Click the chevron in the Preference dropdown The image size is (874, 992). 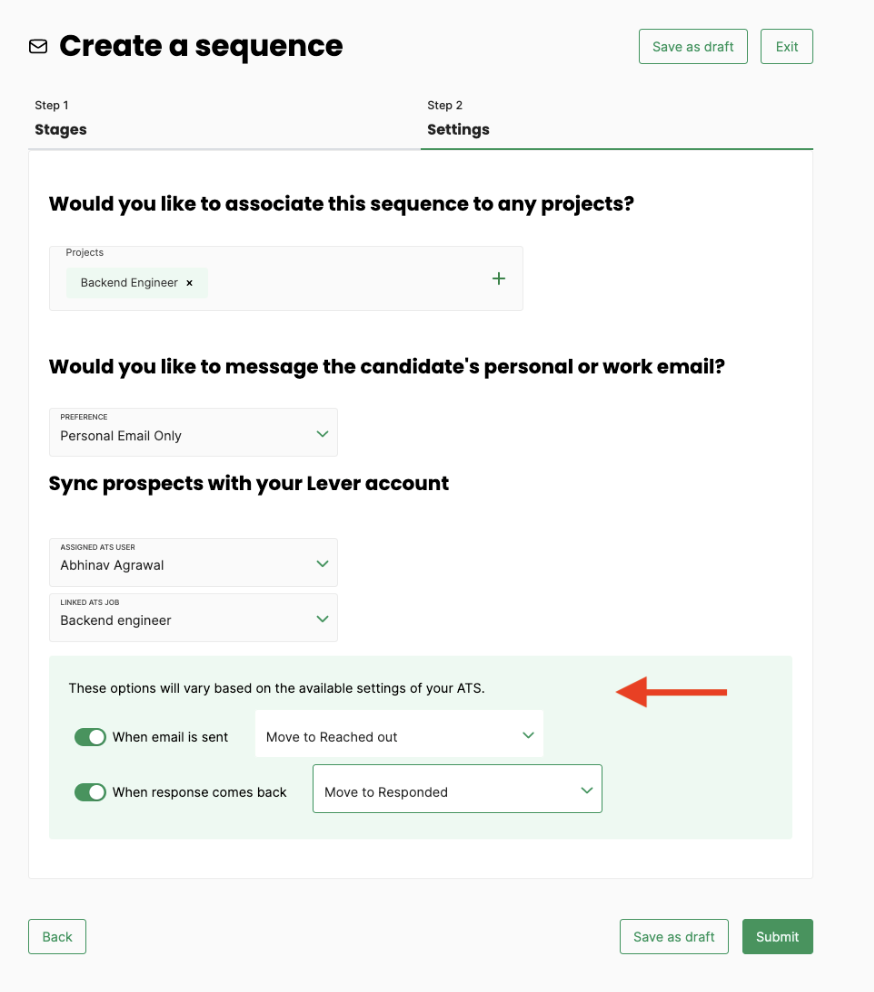click(322, 434)
